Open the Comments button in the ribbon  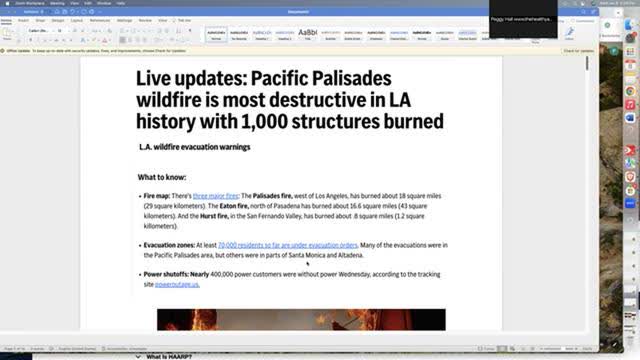click(x=583, y=20)
